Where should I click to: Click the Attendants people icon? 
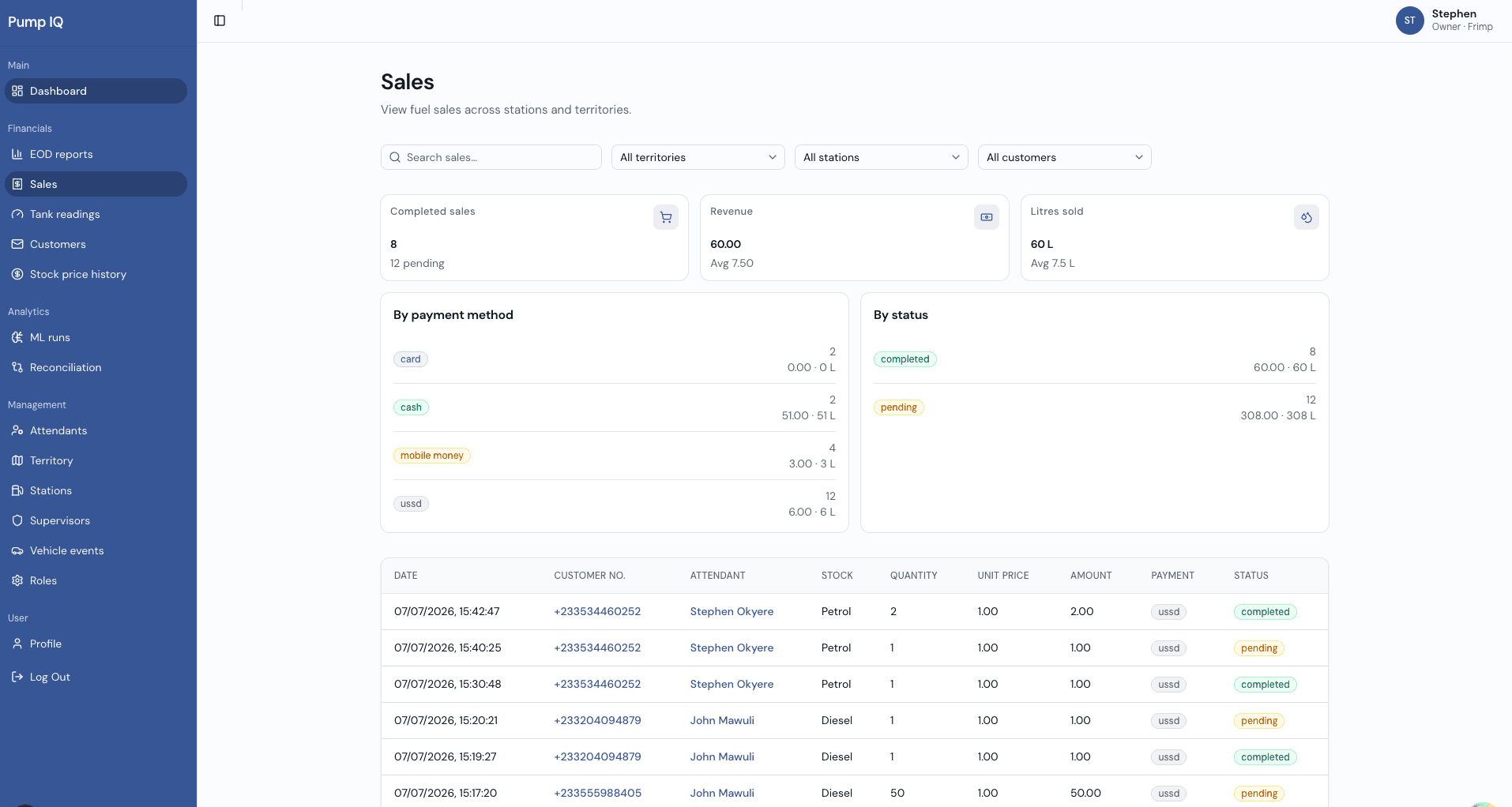pyautogui.click(x=17, y=430)
